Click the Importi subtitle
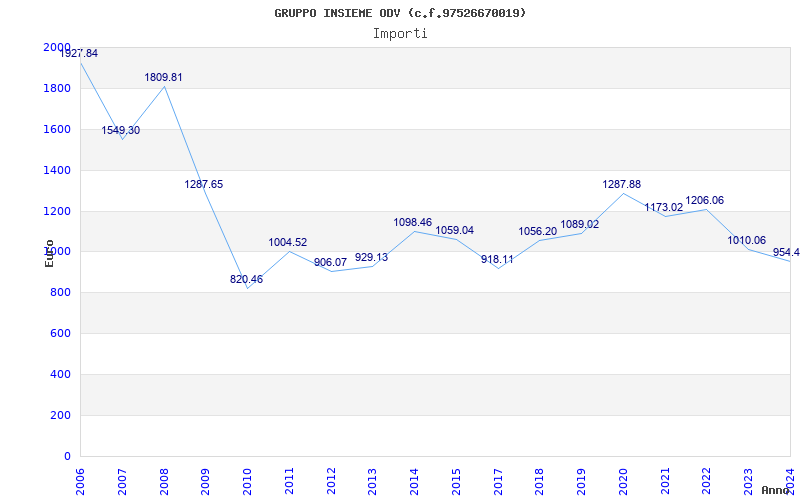800x500 pixels. (400, 34)
